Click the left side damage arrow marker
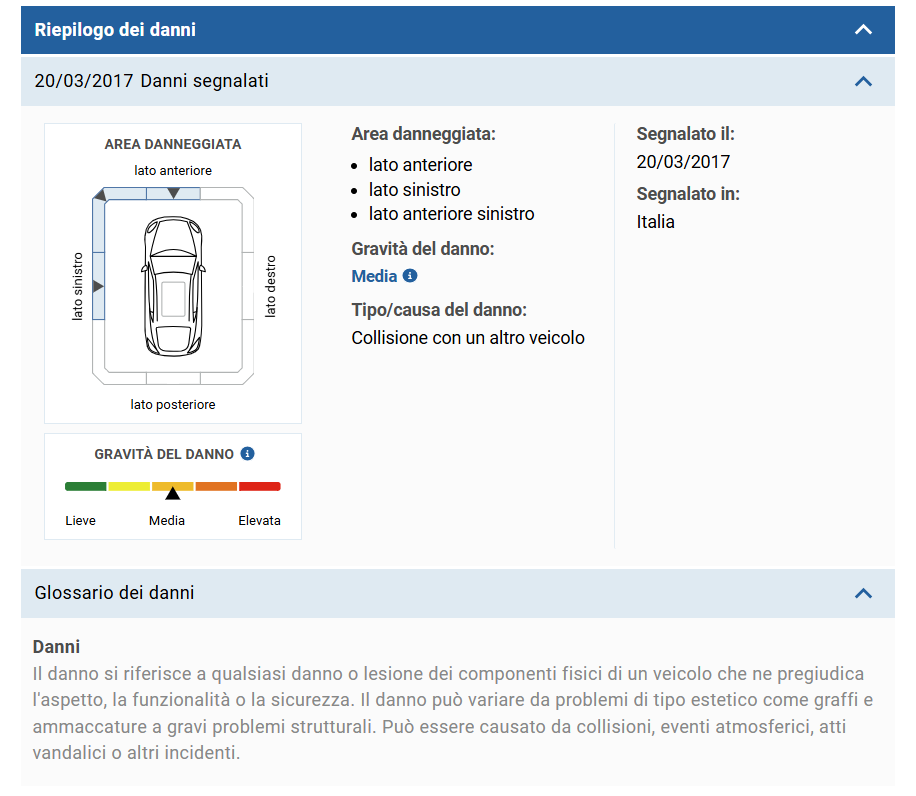The image size is (916, 796). [x=98, y=286]
